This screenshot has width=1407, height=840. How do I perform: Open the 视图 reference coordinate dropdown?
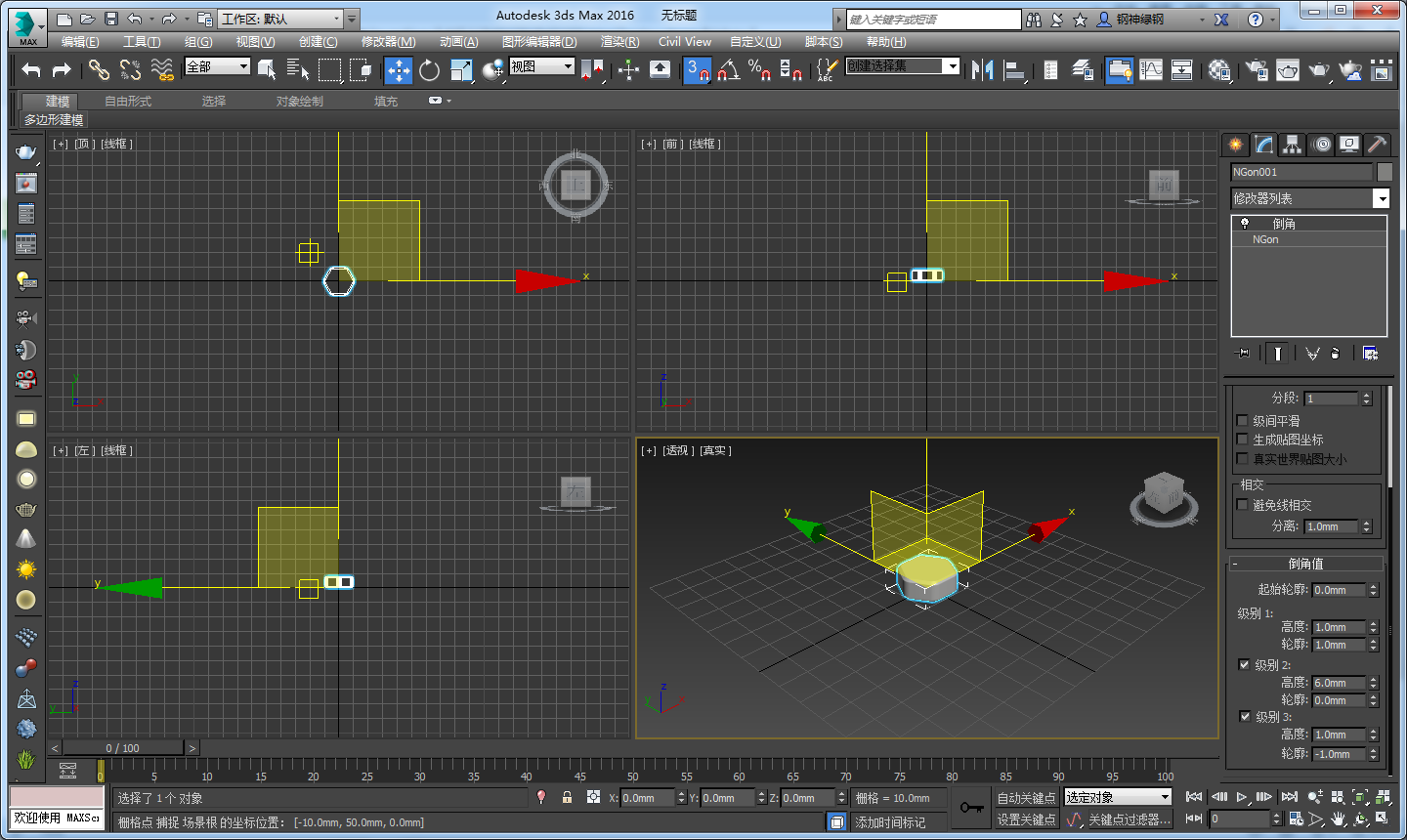(x=541, y=66)
